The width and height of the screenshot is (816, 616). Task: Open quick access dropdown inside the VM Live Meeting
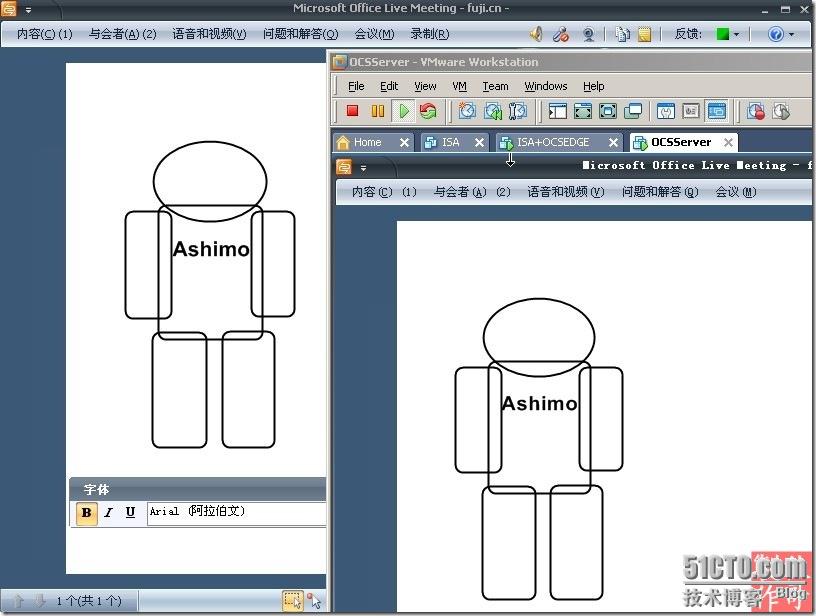[363, 168]
